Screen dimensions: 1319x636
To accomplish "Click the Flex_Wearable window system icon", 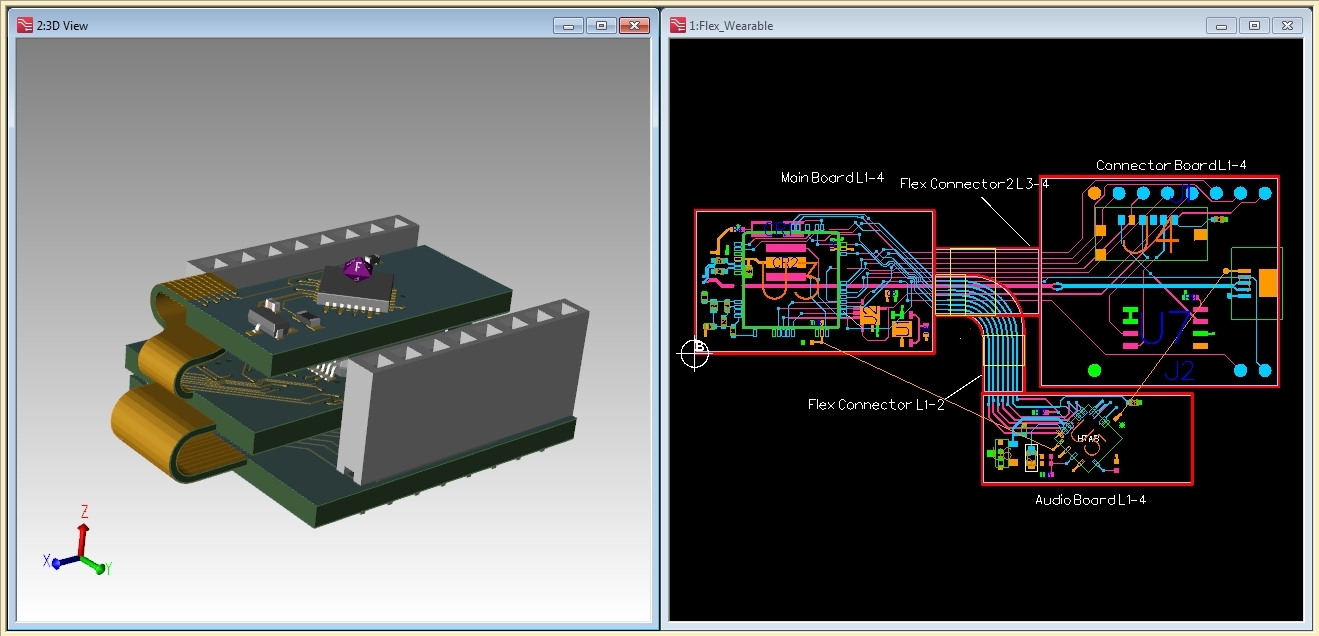I will pos(677,25).
